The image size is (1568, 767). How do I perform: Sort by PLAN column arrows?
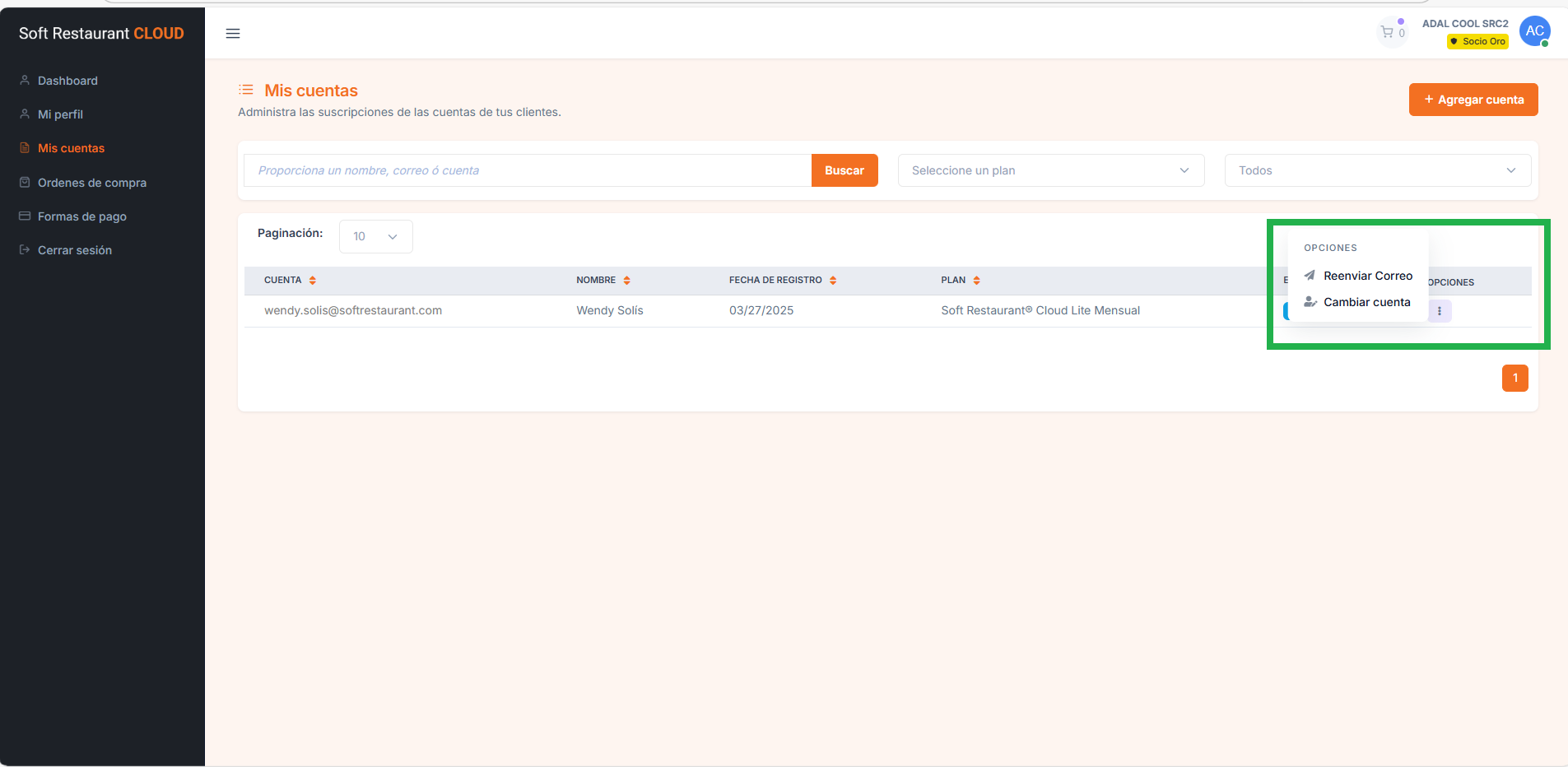pyautogui.click(x=977, y=281)
